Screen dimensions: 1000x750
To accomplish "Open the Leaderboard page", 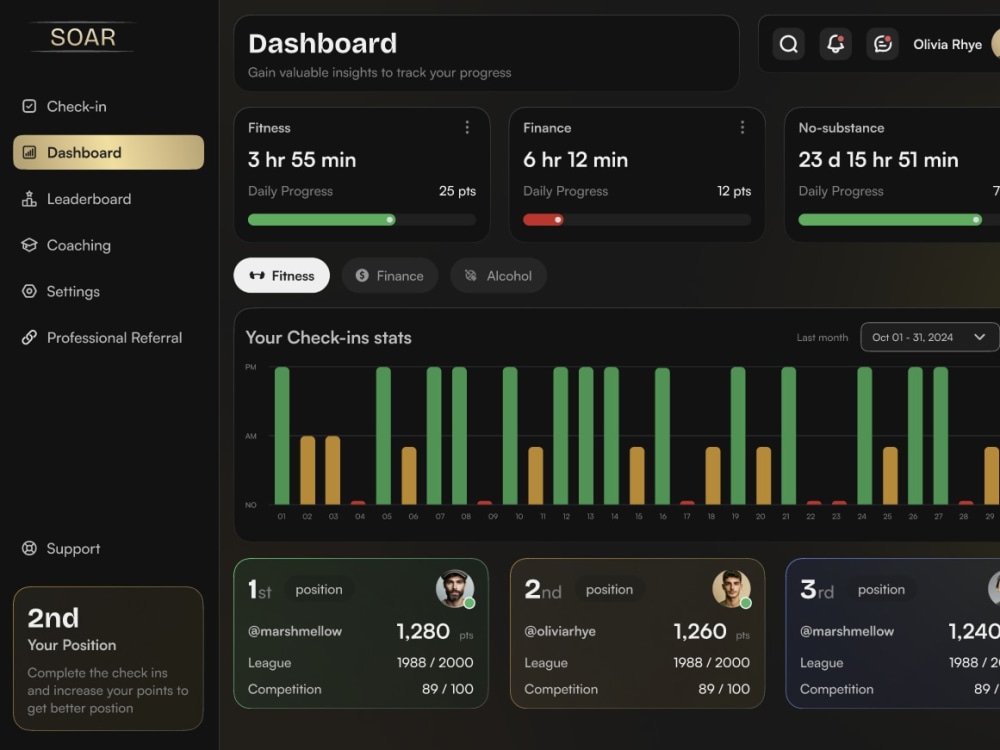I will click(x=108, y=199).
